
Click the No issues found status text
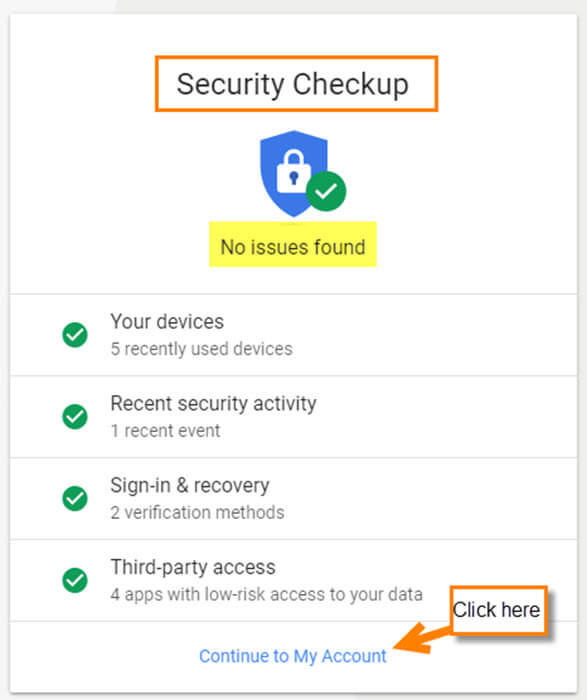coord(293,247)
